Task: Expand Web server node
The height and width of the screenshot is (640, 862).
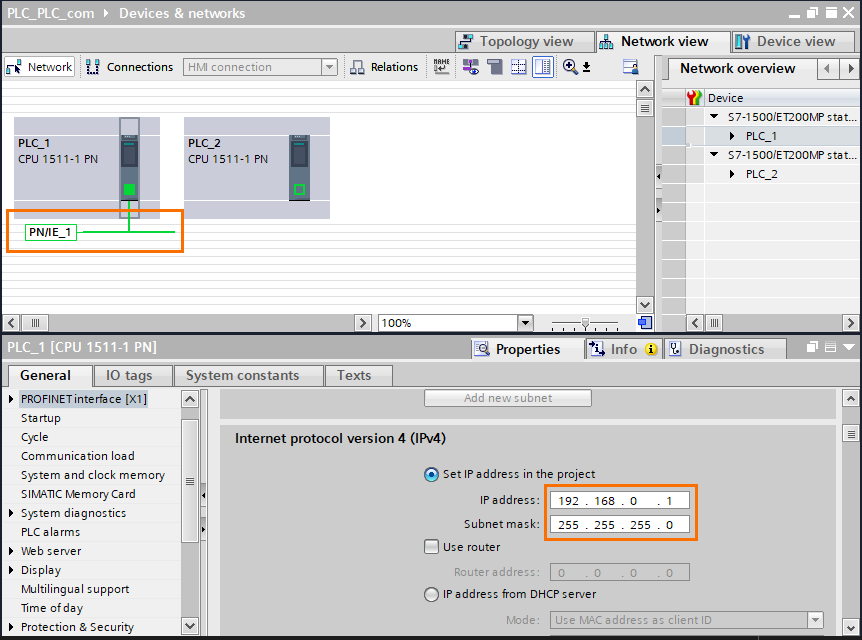Action: pyautogui.click(x=11, y=551)
